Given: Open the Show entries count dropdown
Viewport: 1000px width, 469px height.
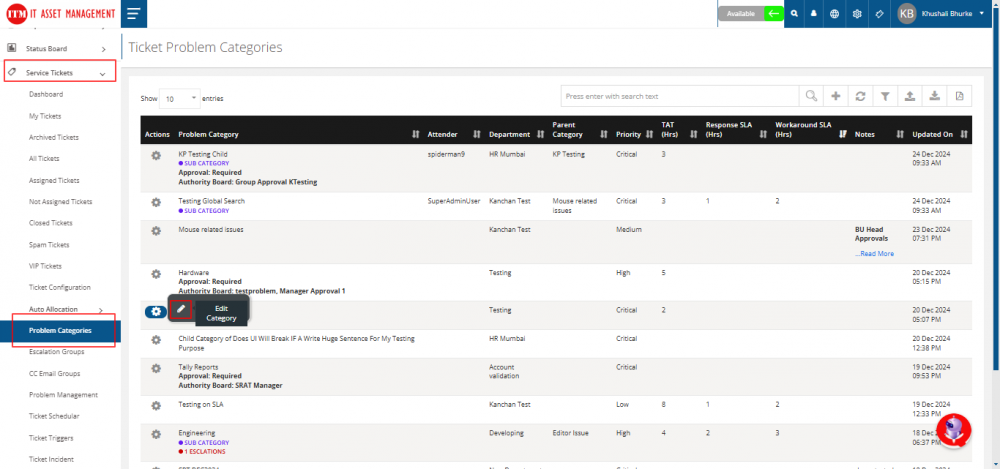Looking at the screenshot, I should pyautogui.click(x=180, y=99).
